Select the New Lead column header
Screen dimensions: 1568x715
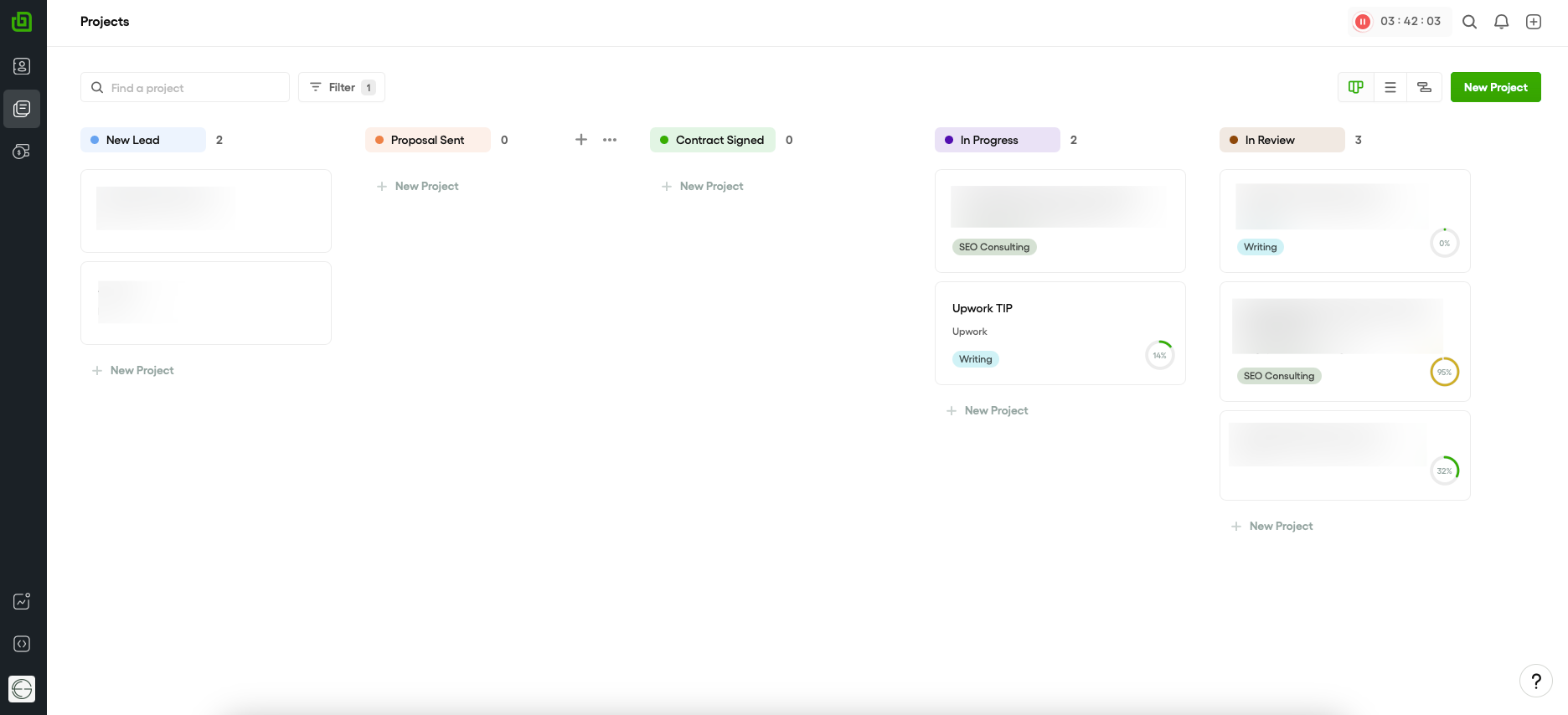(143, 140)
